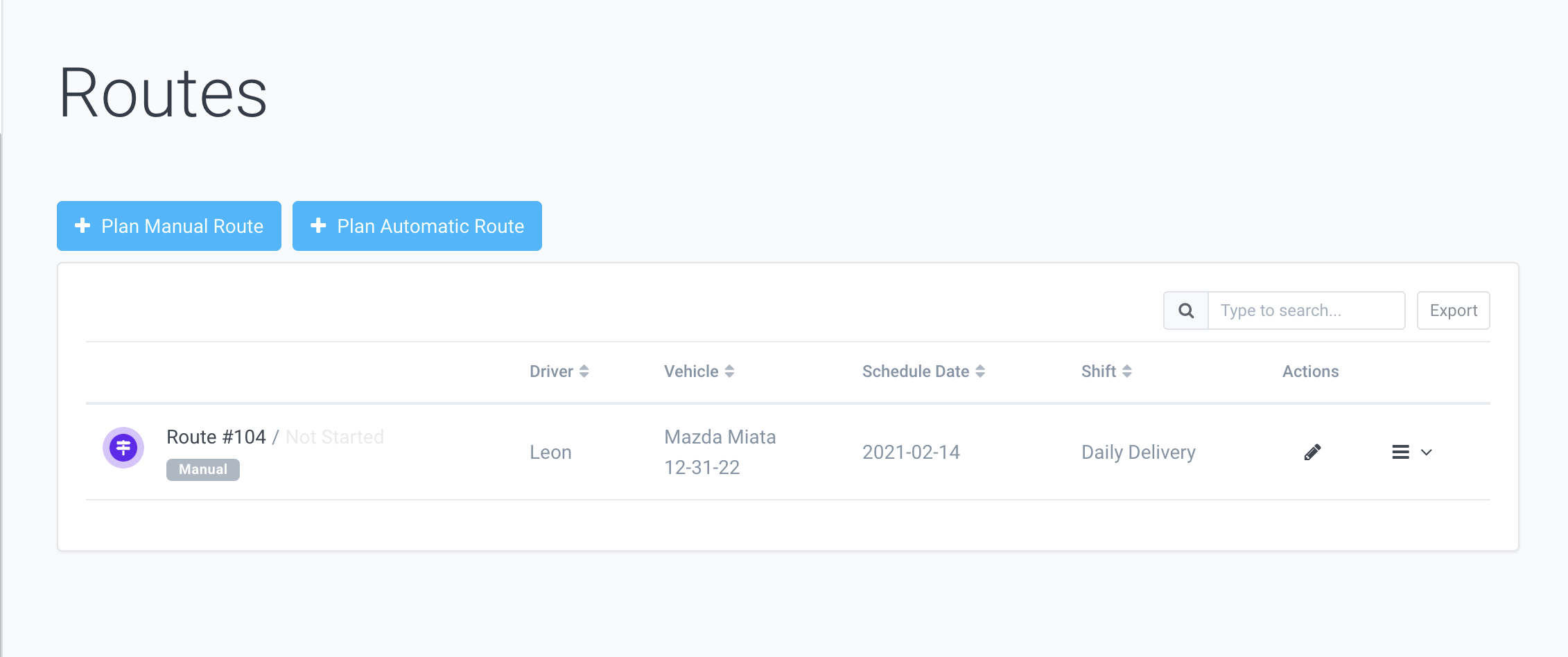
Task: Sort routes by Shift column
Action: 1106,371
